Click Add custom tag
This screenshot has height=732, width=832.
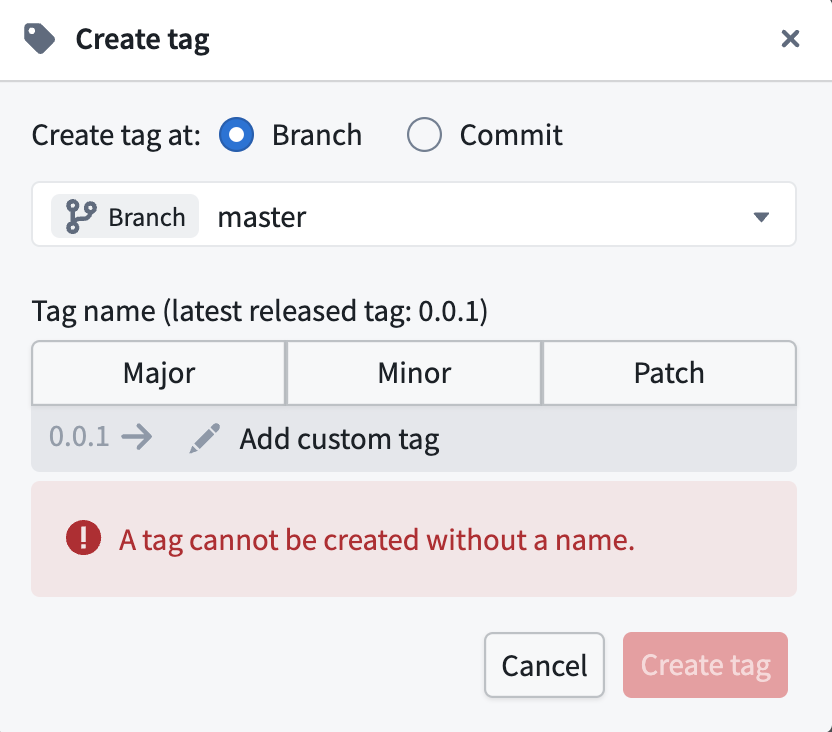339,439
